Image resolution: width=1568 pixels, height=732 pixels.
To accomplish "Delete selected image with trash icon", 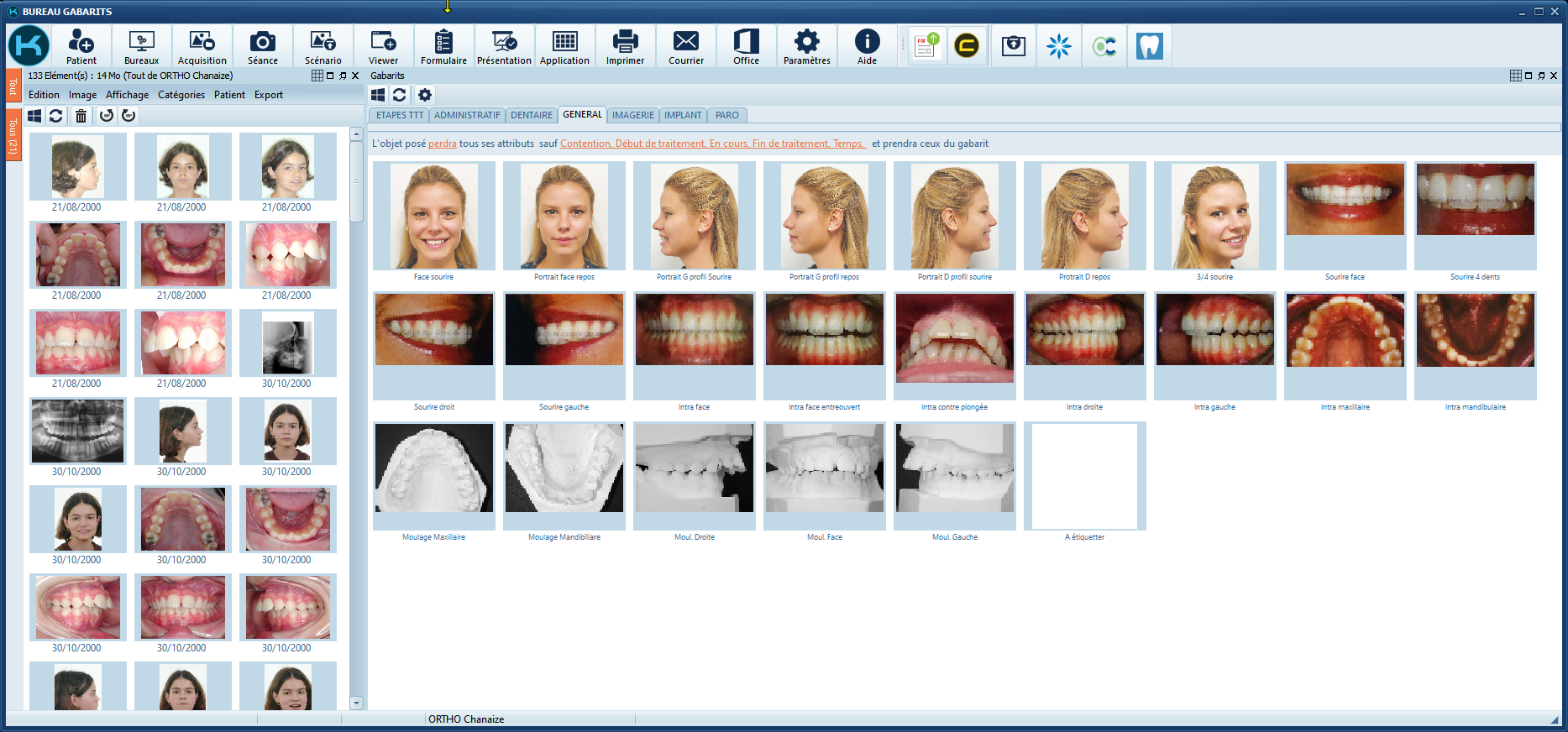I will (81, 116).
